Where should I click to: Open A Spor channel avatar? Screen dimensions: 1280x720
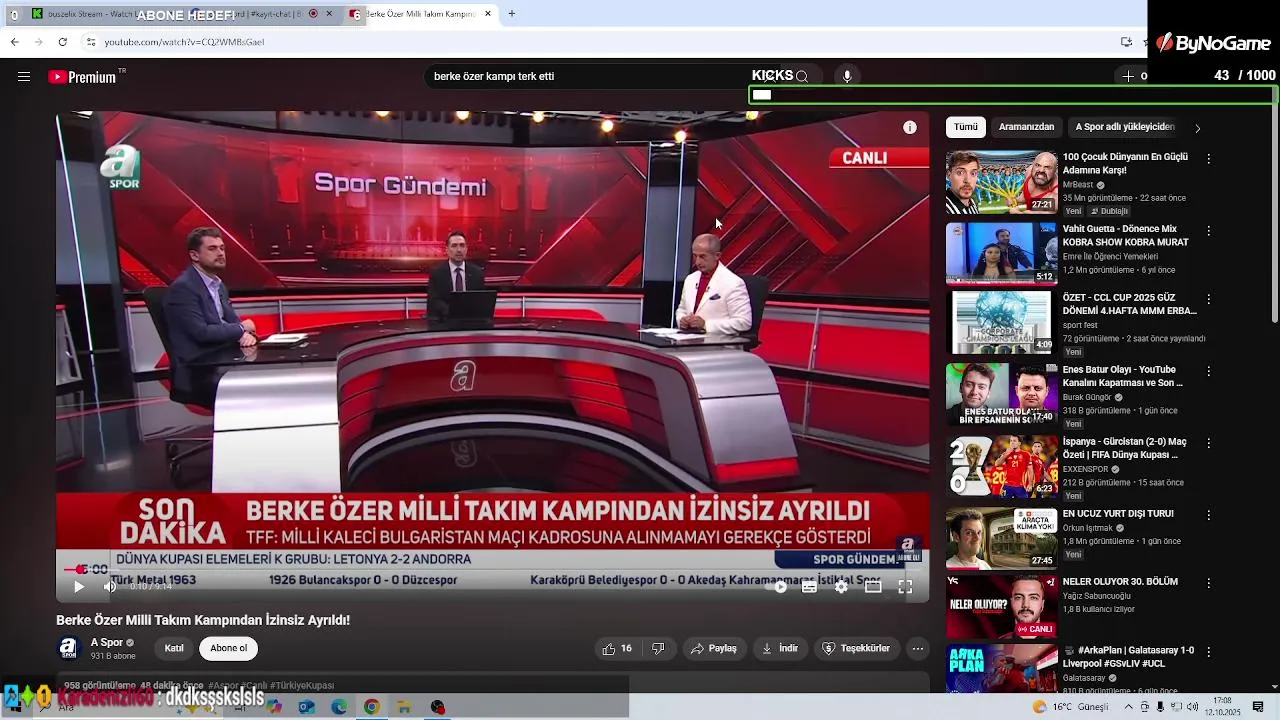tap(68, 648)
